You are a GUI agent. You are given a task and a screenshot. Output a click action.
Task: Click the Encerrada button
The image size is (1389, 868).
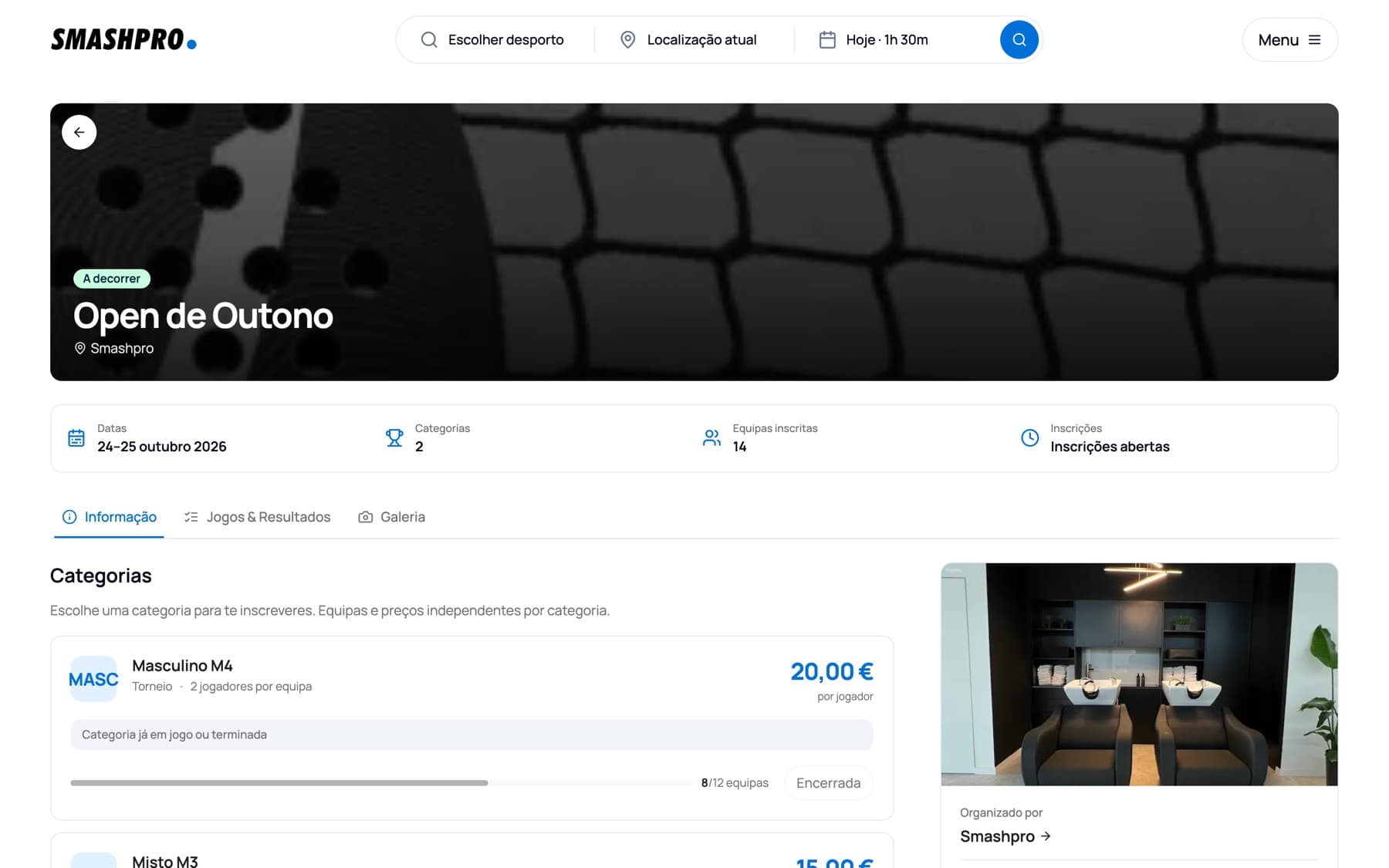pos(828,783)
